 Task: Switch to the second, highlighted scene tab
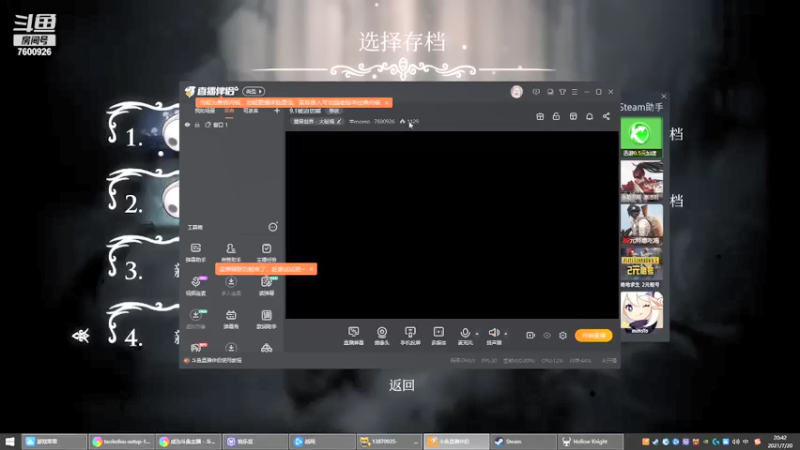tap(229, 111)
